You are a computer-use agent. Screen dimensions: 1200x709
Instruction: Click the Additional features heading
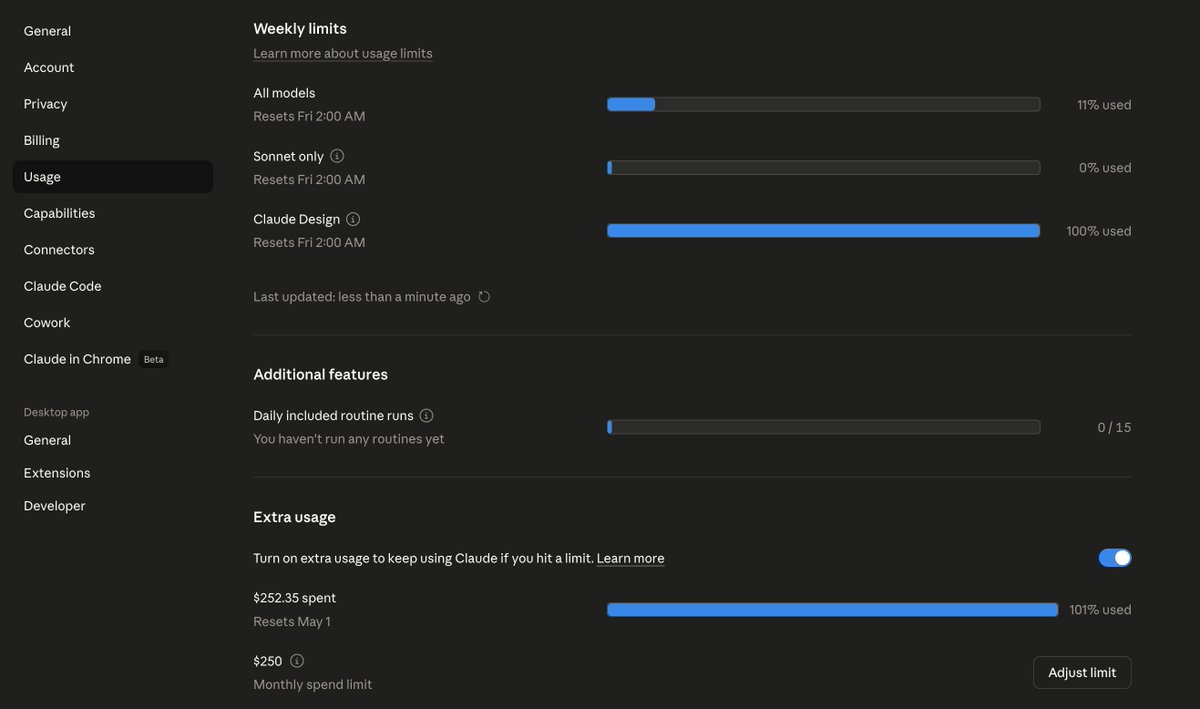[321, 374]
